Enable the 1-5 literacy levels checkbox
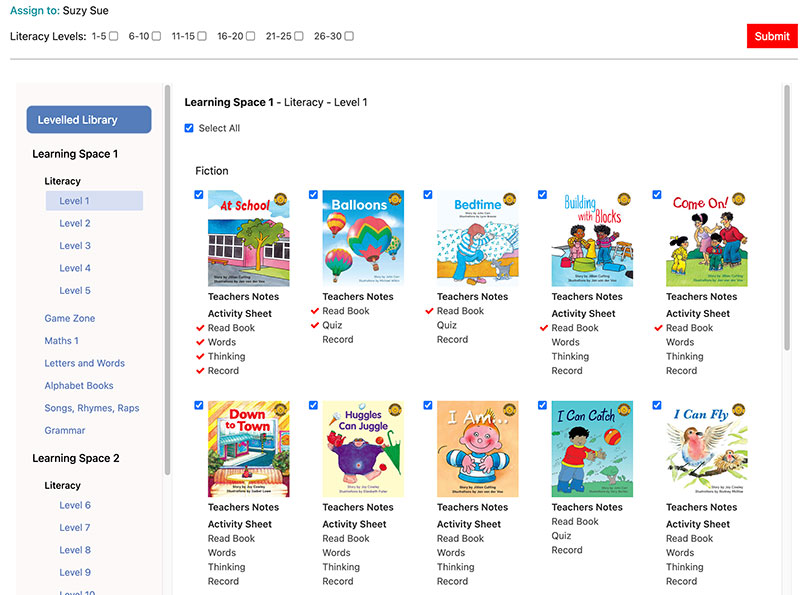The image size is (800, 595). coord(113,37)
